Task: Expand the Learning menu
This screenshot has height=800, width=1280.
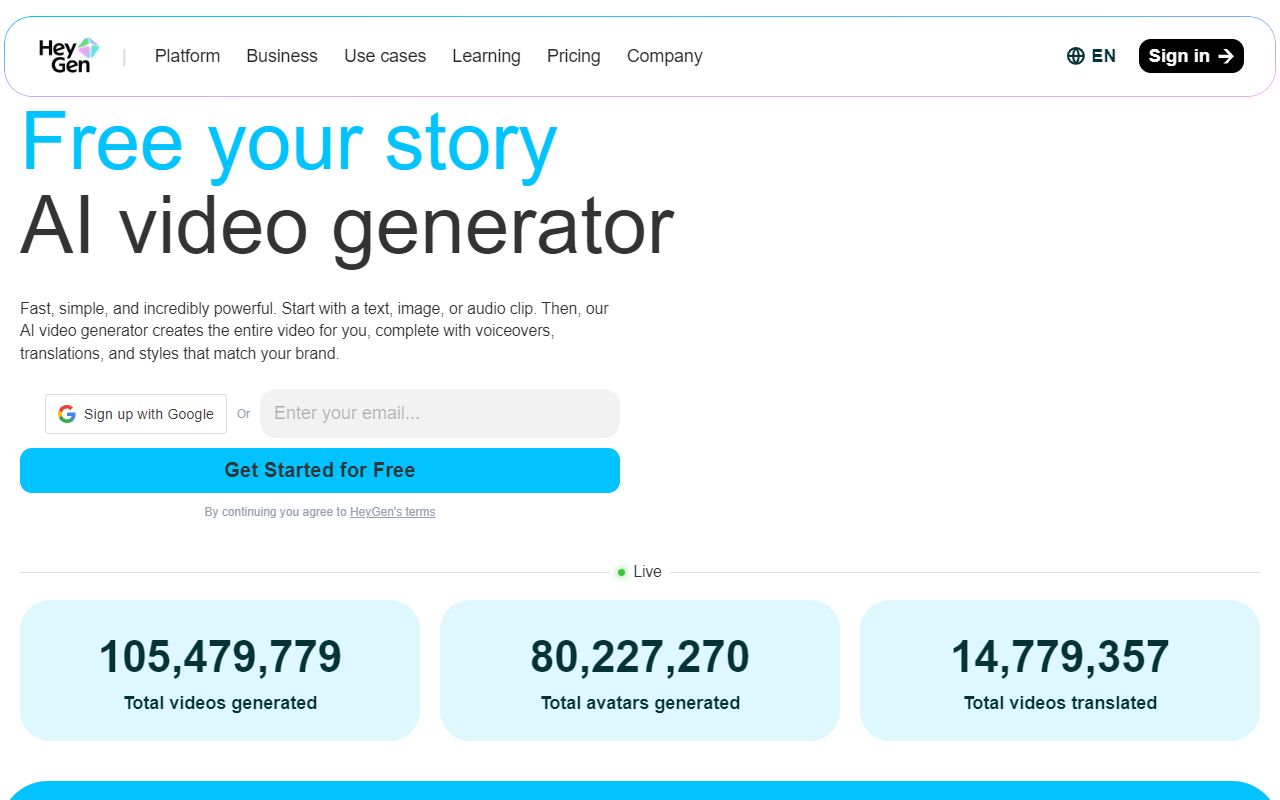Action: (486, 56)
